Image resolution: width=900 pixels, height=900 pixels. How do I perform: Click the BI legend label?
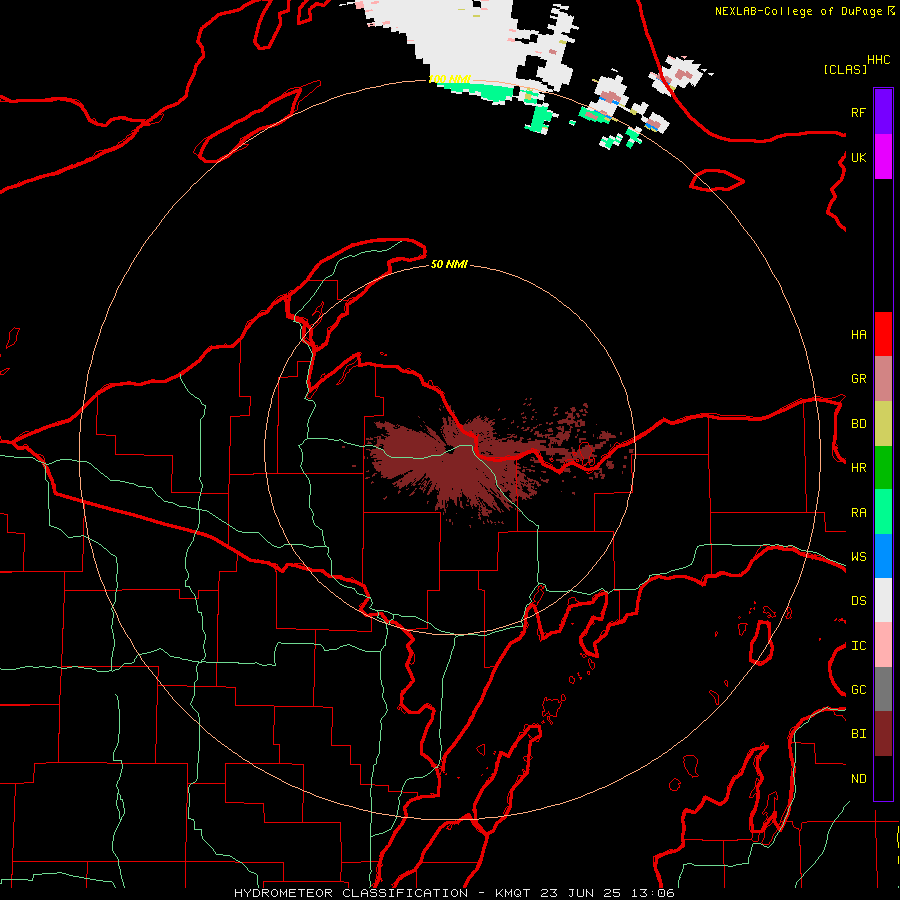(x=858, y=734)
